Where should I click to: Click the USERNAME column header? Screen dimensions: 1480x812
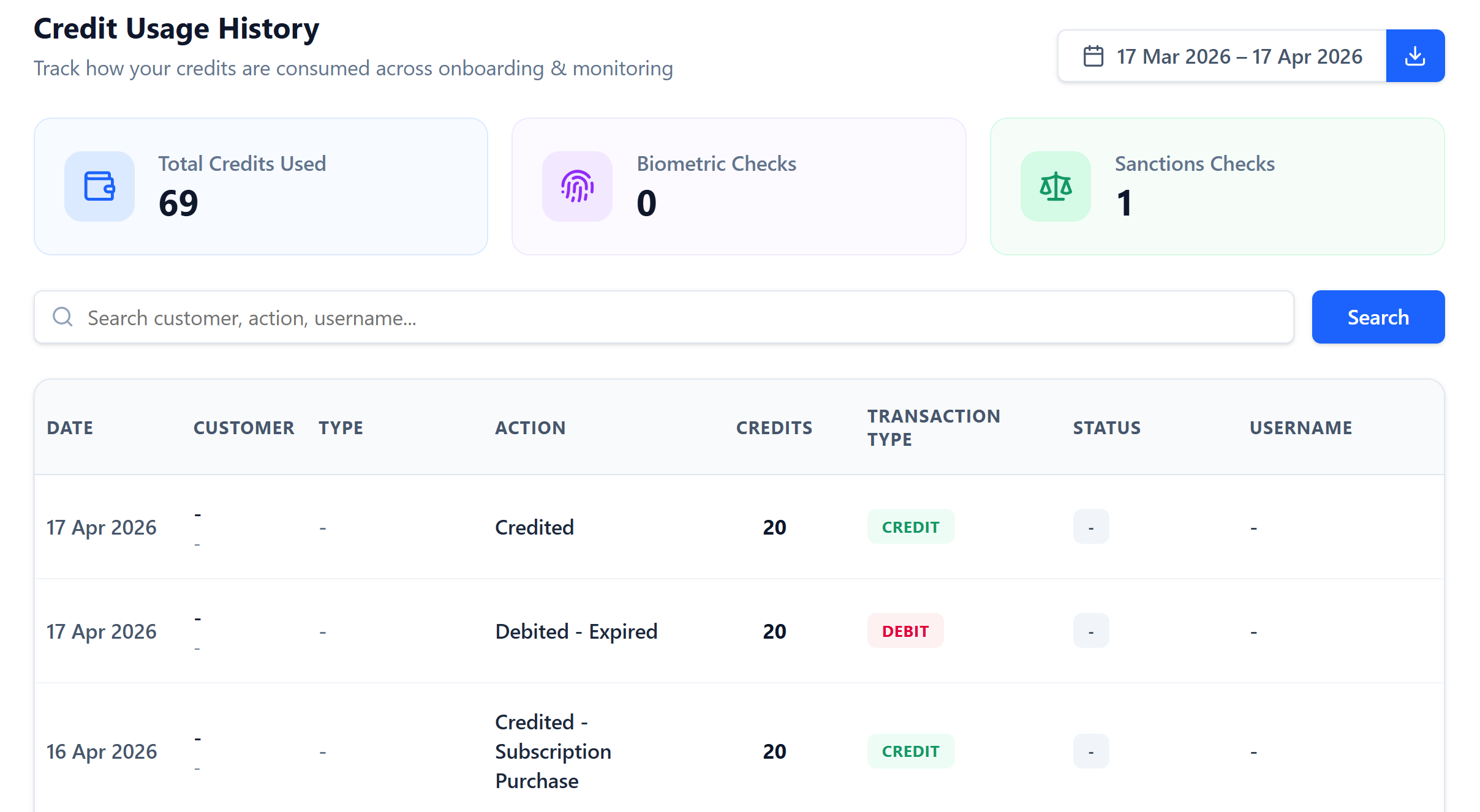point(1301,427)
